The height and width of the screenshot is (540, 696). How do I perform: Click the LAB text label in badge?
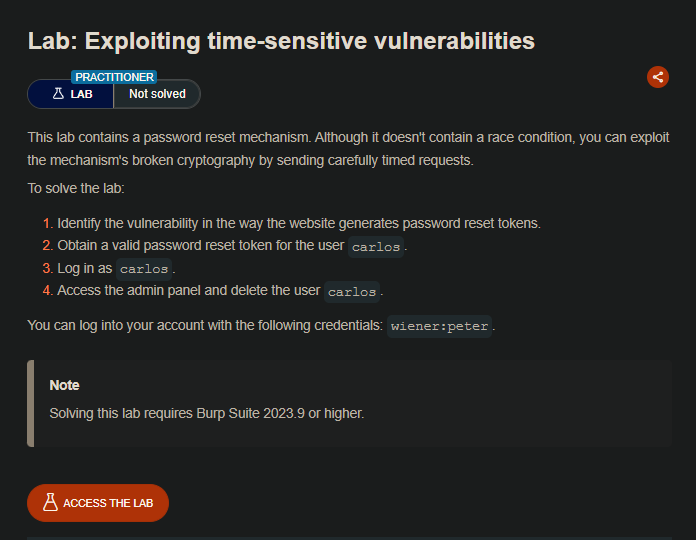[82, 94]
